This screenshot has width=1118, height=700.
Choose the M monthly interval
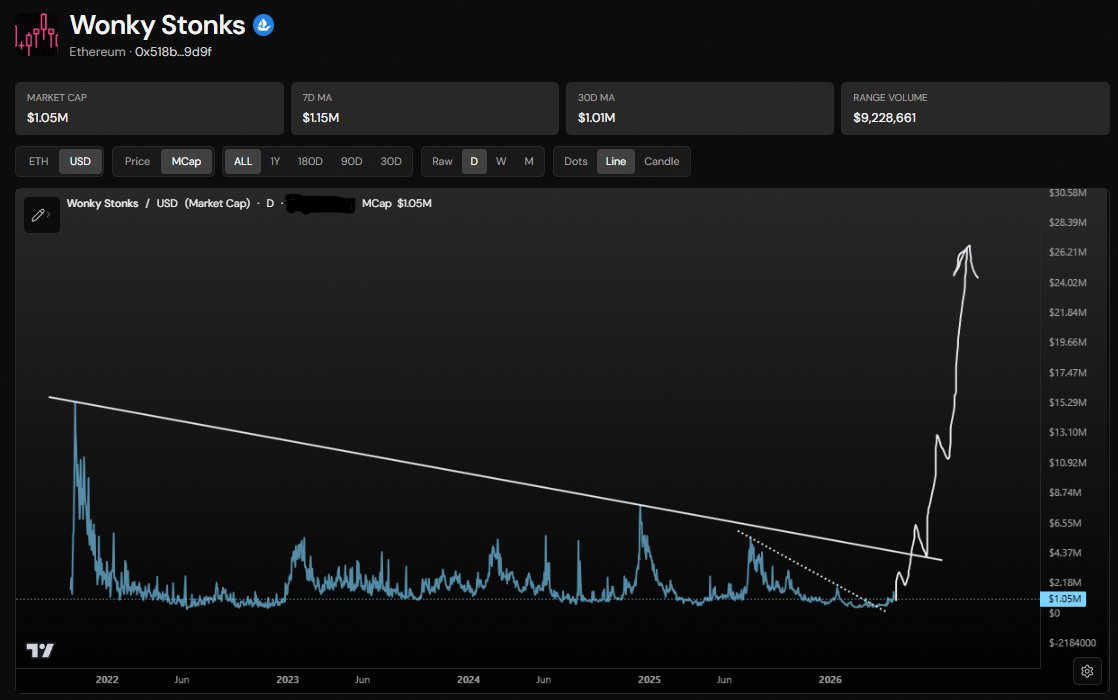pyautogui.click(x=529, y=161)
